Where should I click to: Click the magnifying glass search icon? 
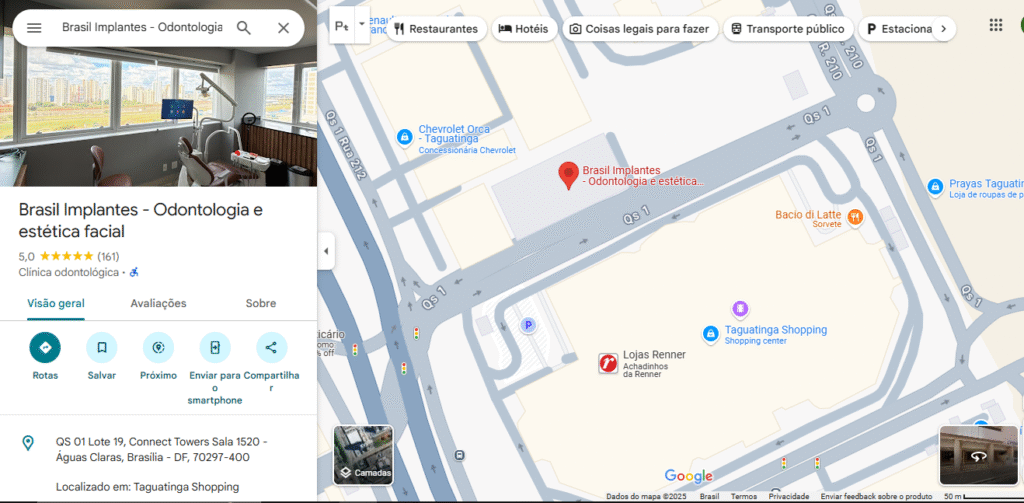point(244,28)
